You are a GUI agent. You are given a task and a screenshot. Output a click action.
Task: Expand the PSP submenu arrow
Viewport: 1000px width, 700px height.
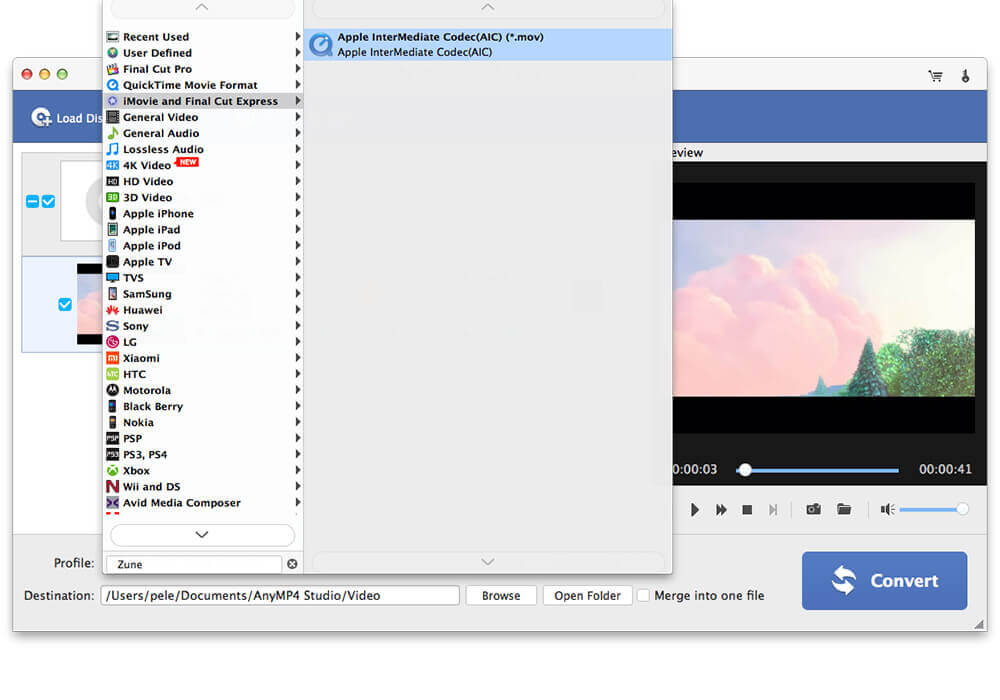click(x=297, y=438)
